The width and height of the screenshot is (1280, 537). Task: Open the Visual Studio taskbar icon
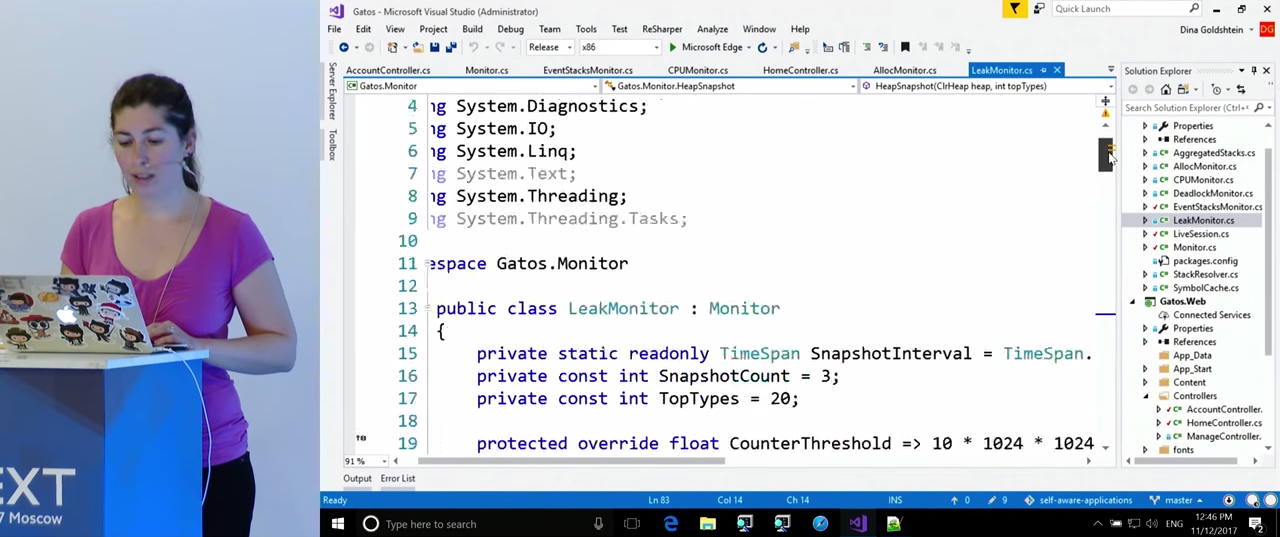(x=857, y=523)
